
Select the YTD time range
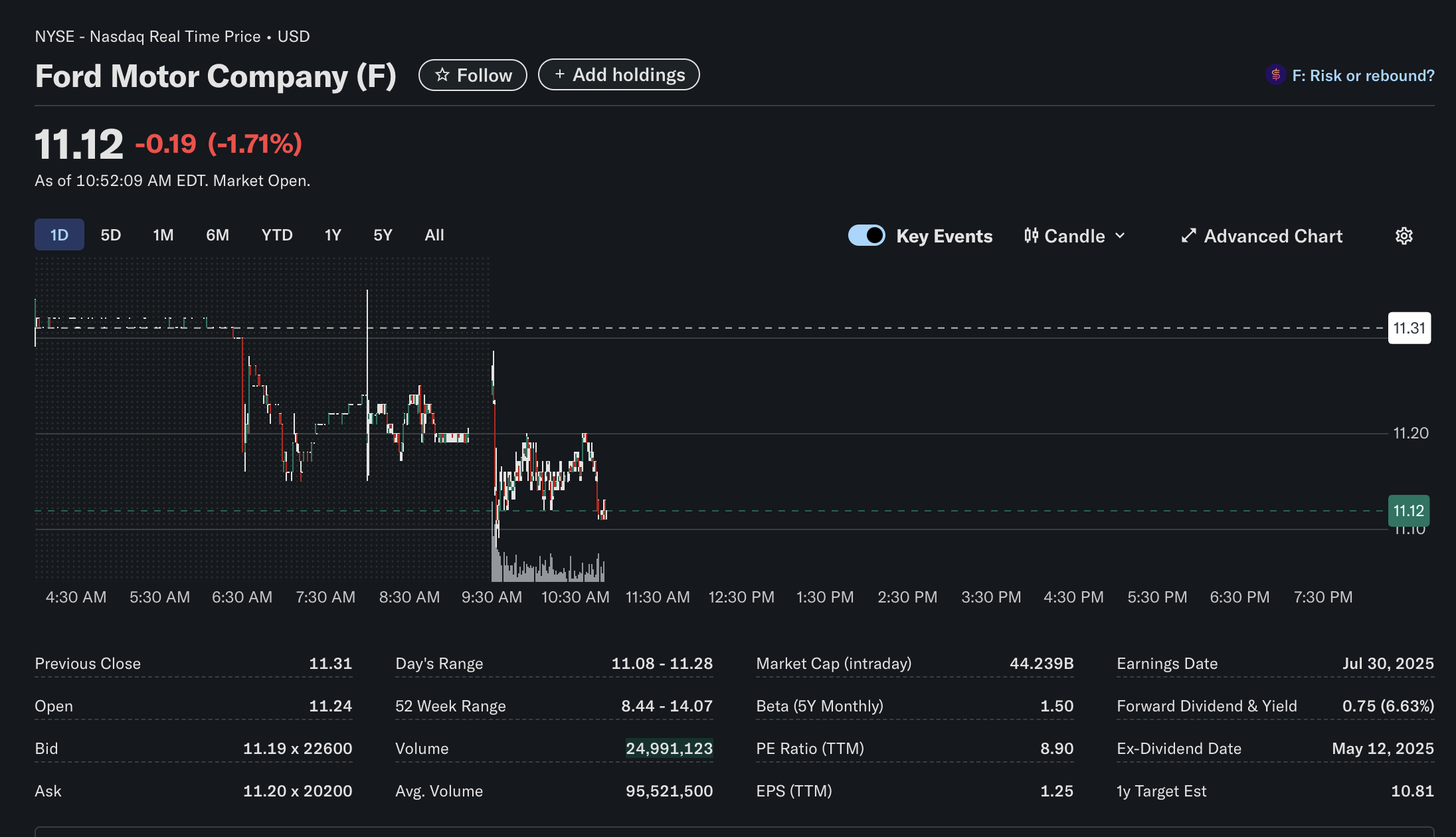(x=277, y=235)
